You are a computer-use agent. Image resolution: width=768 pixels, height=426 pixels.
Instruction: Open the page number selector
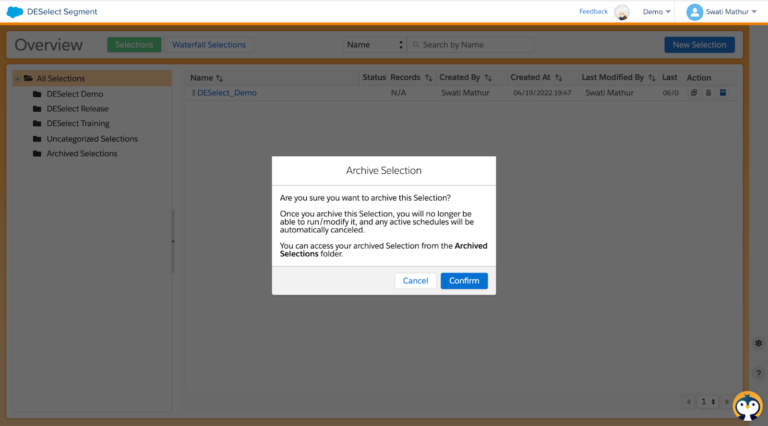pos(708,402)
